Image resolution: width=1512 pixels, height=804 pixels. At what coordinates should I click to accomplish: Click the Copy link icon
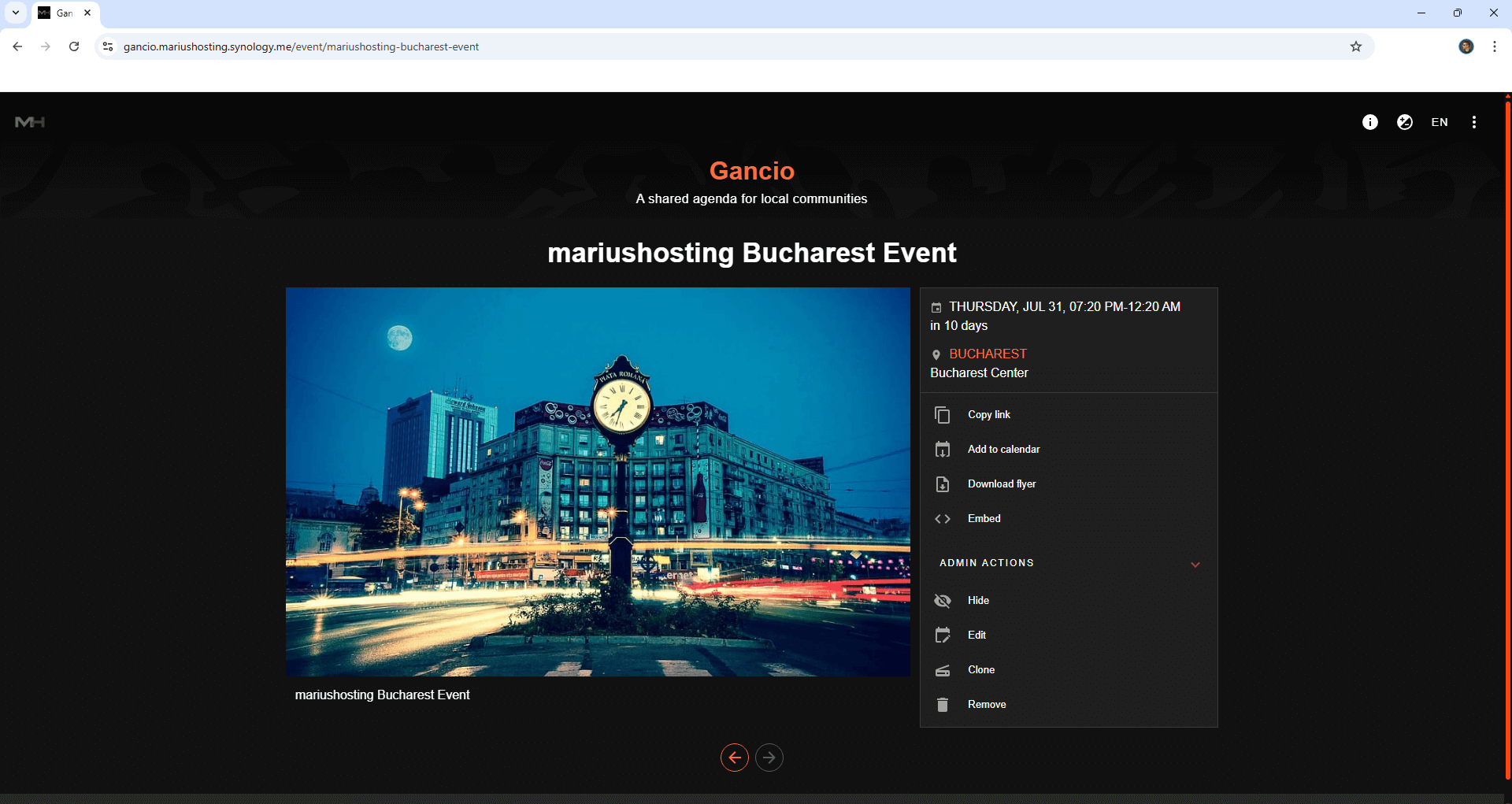(x=942, y=415)
